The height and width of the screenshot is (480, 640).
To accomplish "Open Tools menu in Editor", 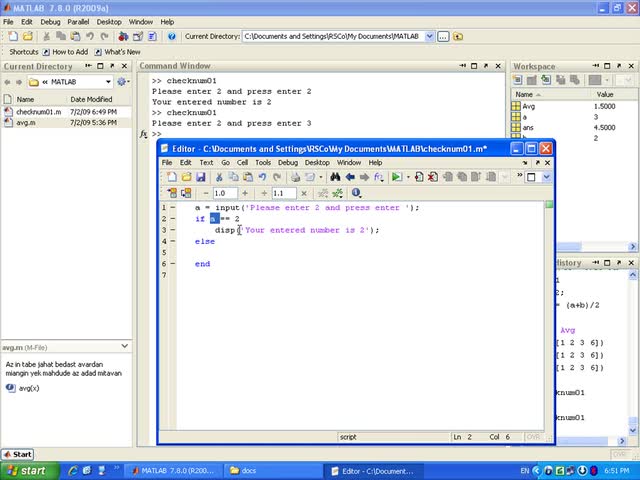I will click(263, 162).
